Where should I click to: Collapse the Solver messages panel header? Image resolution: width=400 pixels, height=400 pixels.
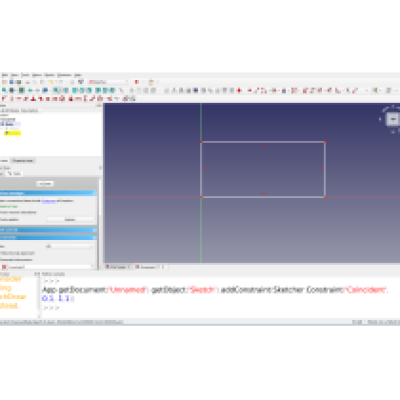coord(48,193)
